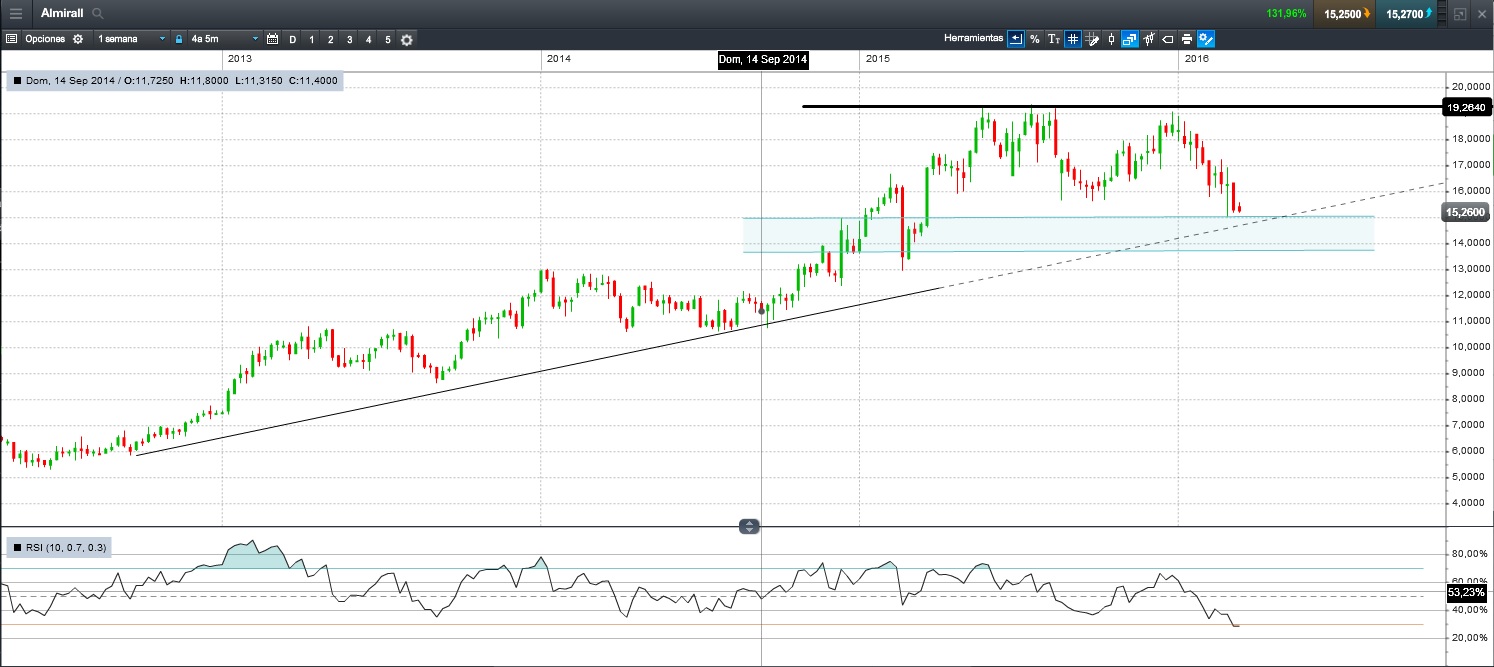Click the black color square in OHLC legend

click(x=17, y=80)
